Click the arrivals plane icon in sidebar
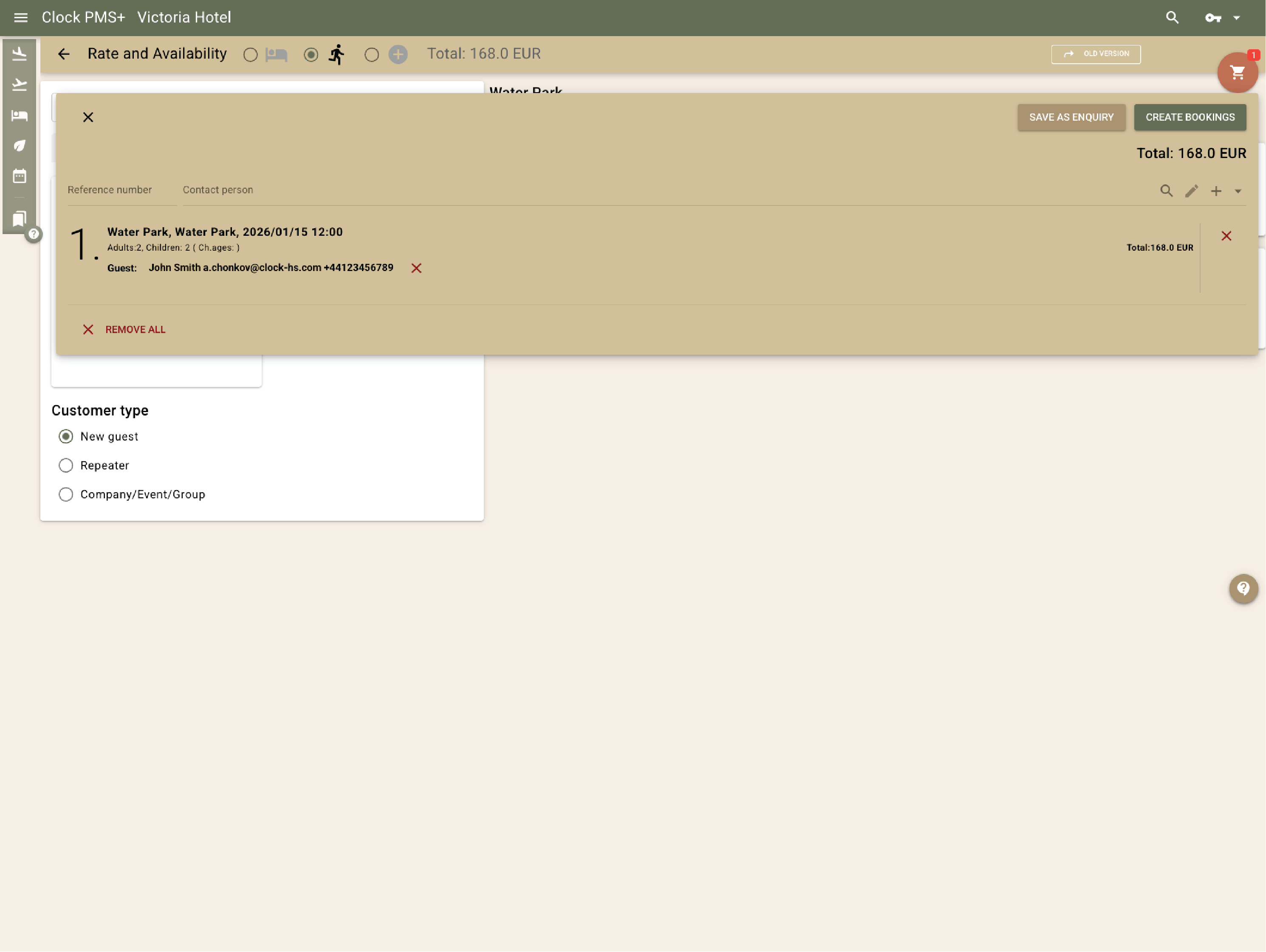The image size is (1266, 952). click(x=20, y=54)
